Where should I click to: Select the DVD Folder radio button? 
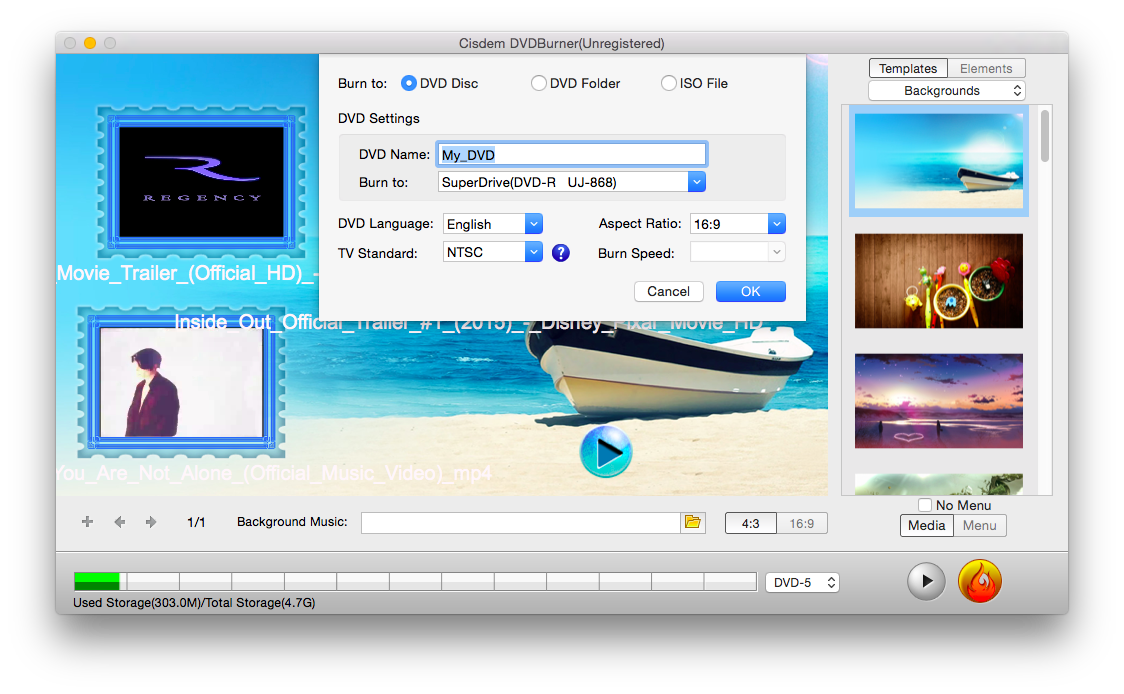pyautogui.click(x=538, y=83)
